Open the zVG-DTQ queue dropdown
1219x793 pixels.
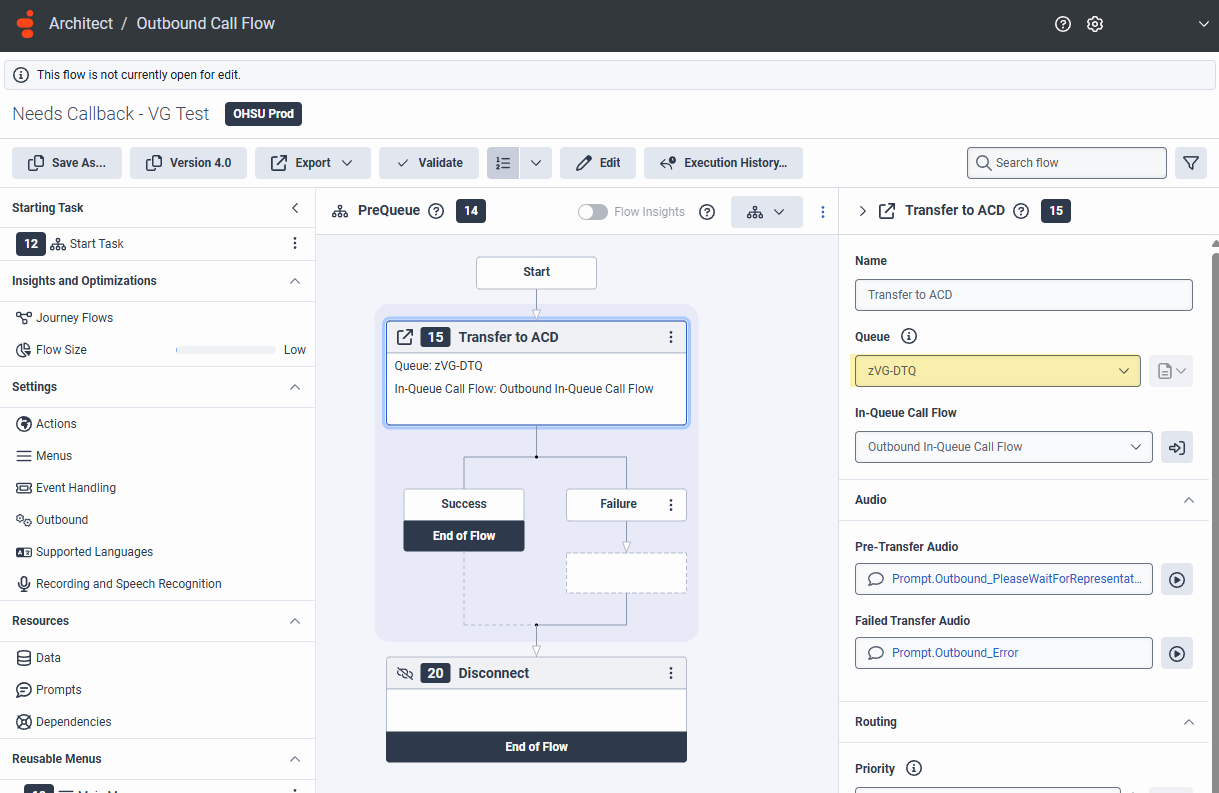tap(996, 371)
